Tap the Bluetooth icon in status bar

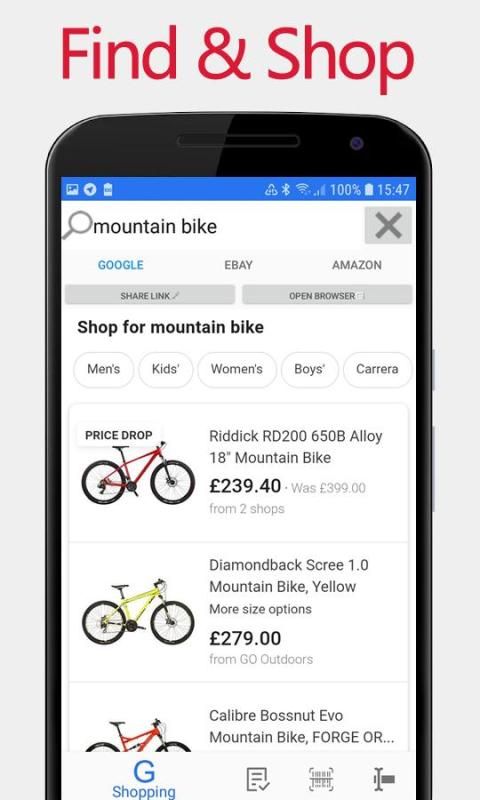(286, 190)
